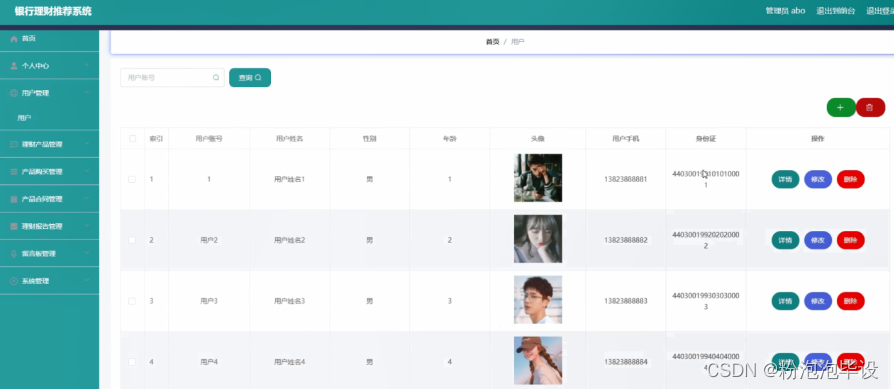This screenshot has height=389, width=894.
Task: Select the 用户 submenu item
Action: click(x=50, y=118)
